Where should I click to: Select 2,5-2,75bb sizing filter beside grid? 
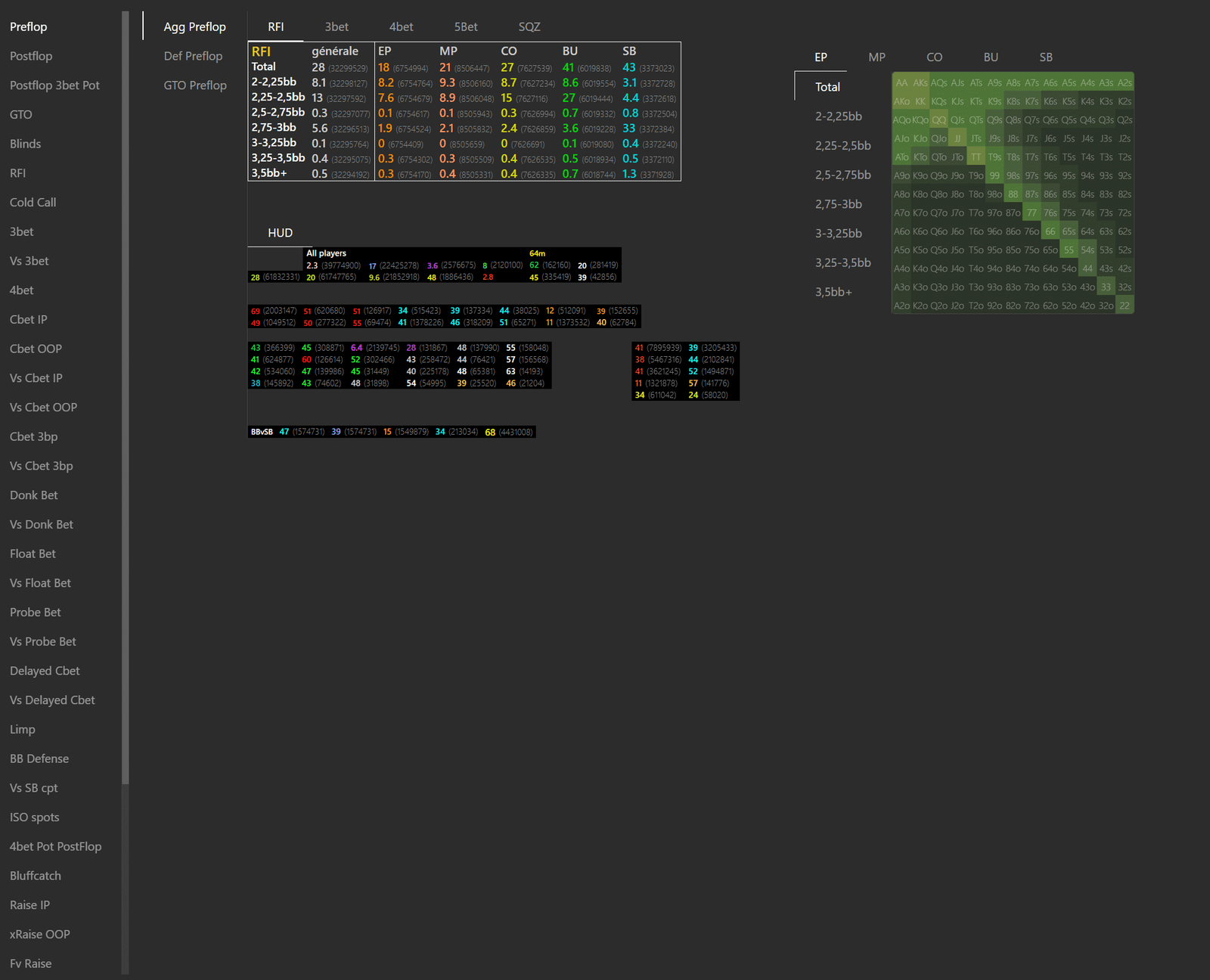coord(843,175)
